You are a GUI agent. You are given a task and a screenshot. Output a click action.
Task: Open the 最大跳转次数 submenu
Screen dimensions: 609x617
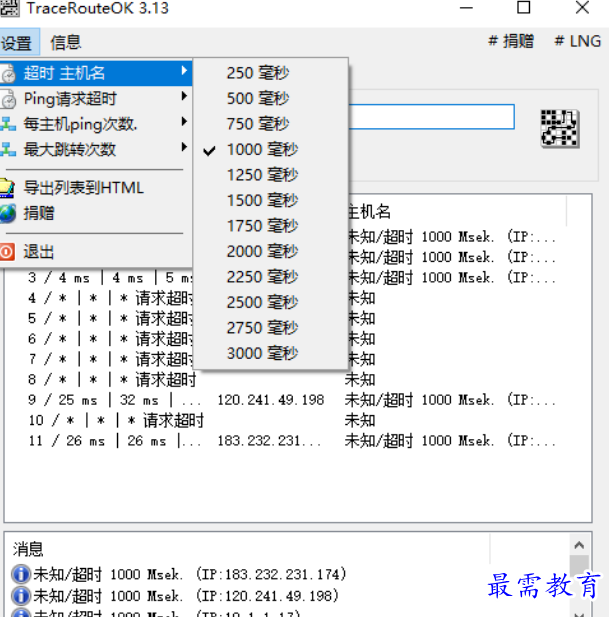pos(96,150)
